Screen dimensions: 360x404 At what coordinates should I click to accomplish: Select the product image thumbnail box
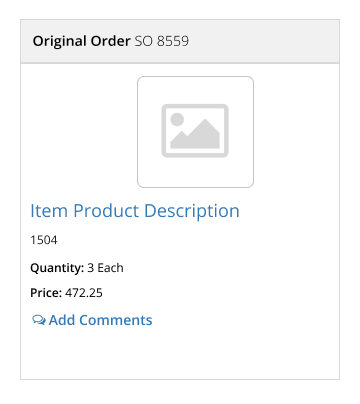pos(195,132)
